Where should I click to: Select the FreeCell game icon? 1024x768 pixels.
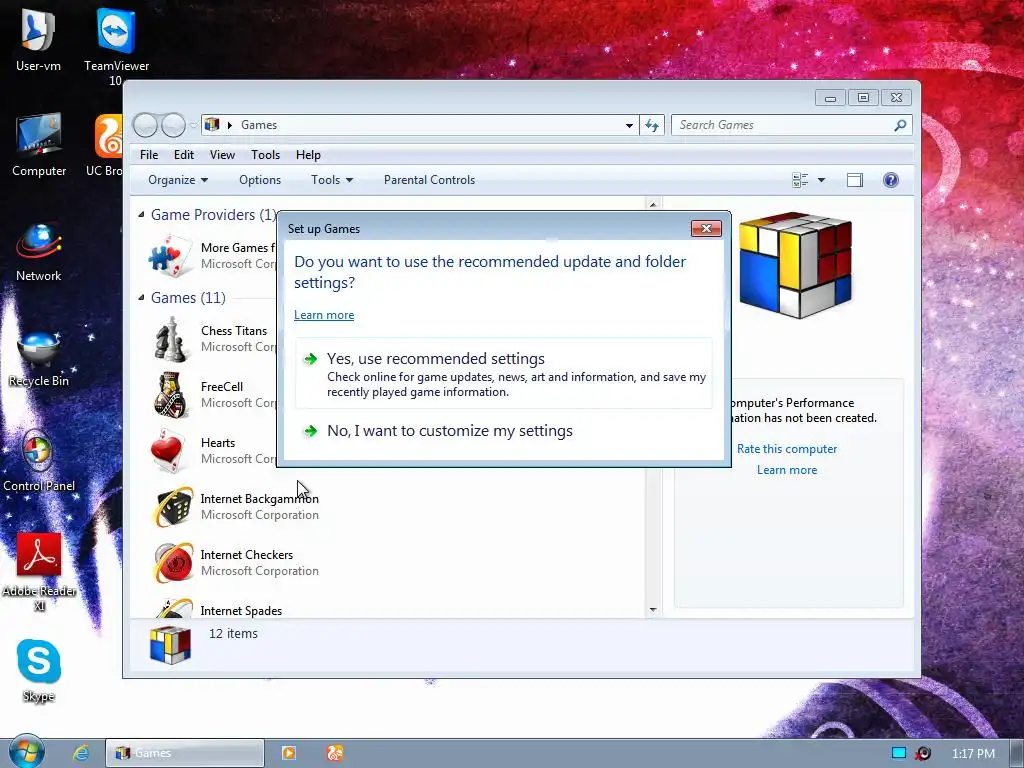(x=170, y=395)
